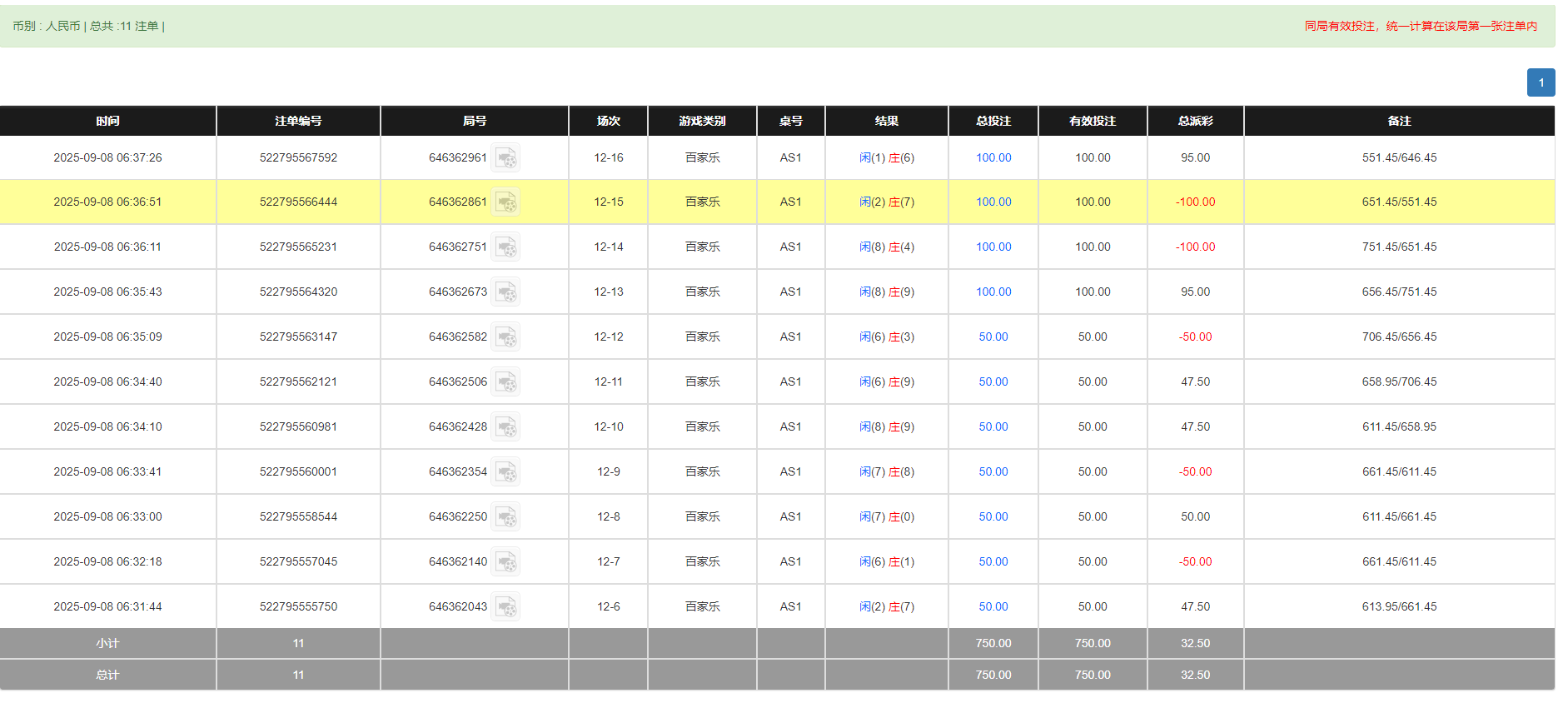The image size is (1568, 708).
Task: Click replay icon for round 646362428
Action: click(505, 427)
